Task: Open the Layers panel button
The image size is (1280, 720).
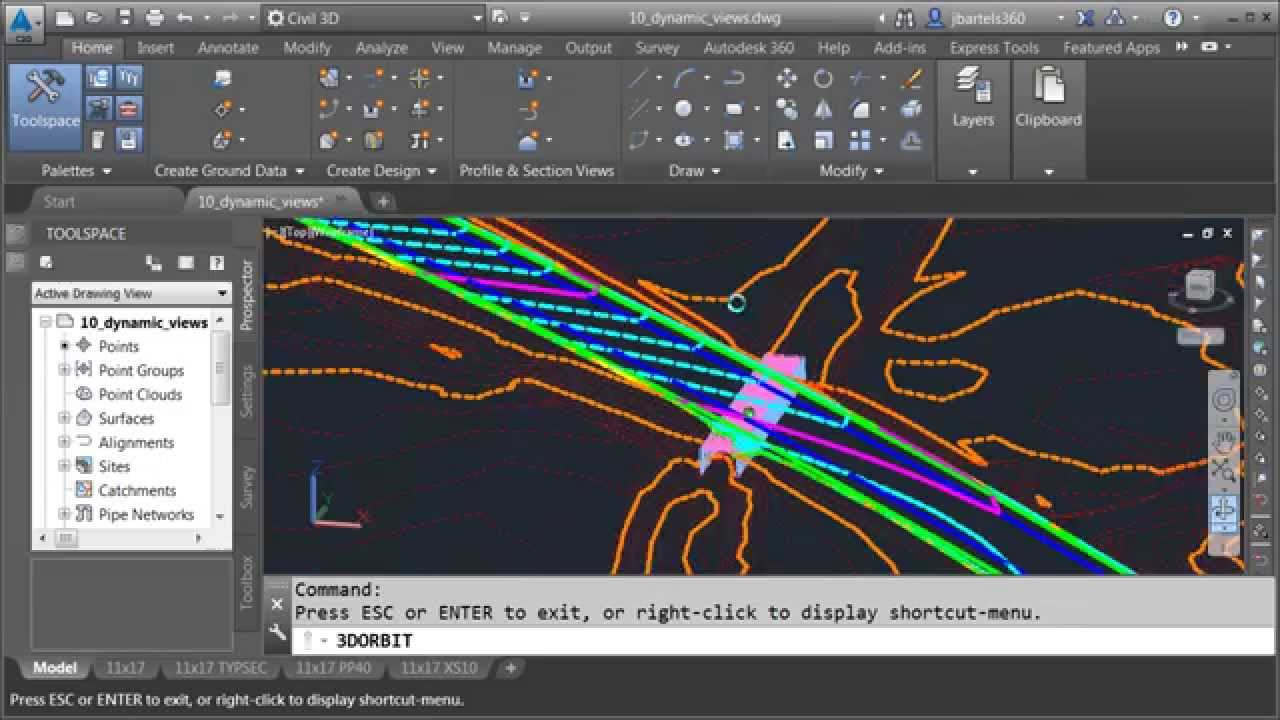Action: [973, 98]
